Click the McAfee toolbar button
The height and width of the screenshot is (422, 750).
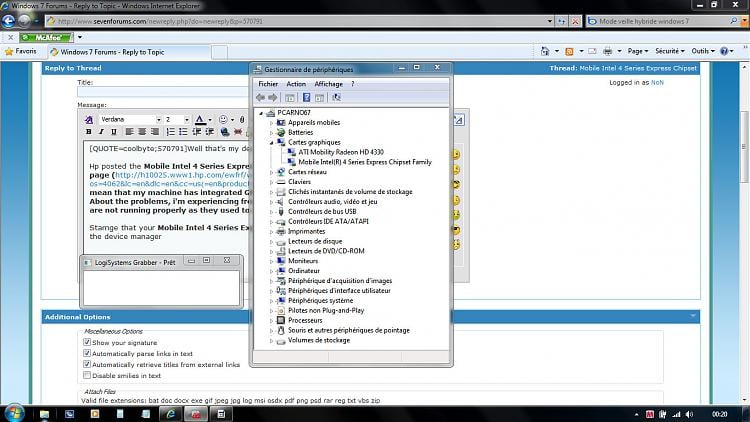pos(47,37)
